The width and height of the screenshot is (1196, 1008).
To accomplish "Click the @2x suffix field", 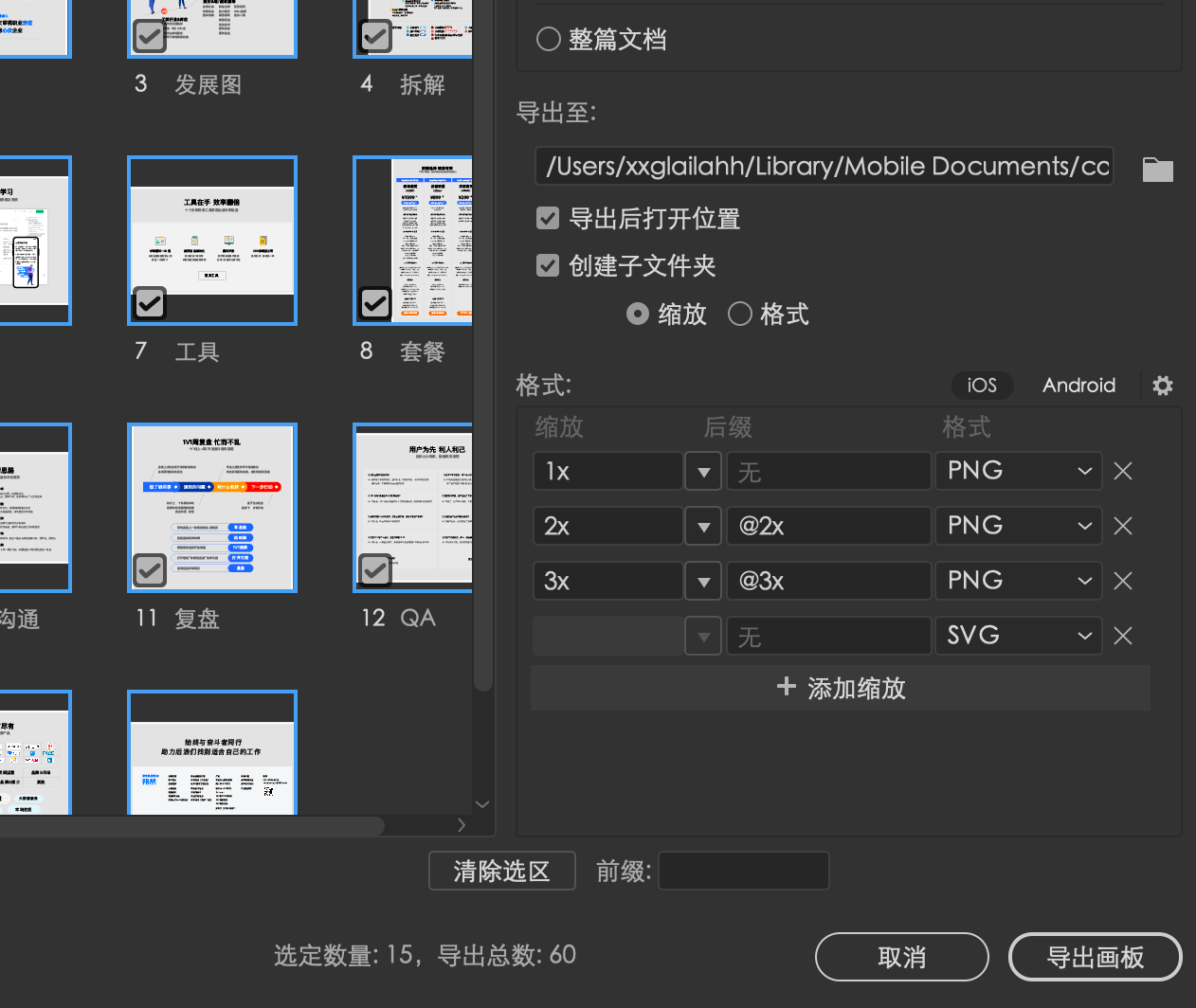I will [829, 526].
